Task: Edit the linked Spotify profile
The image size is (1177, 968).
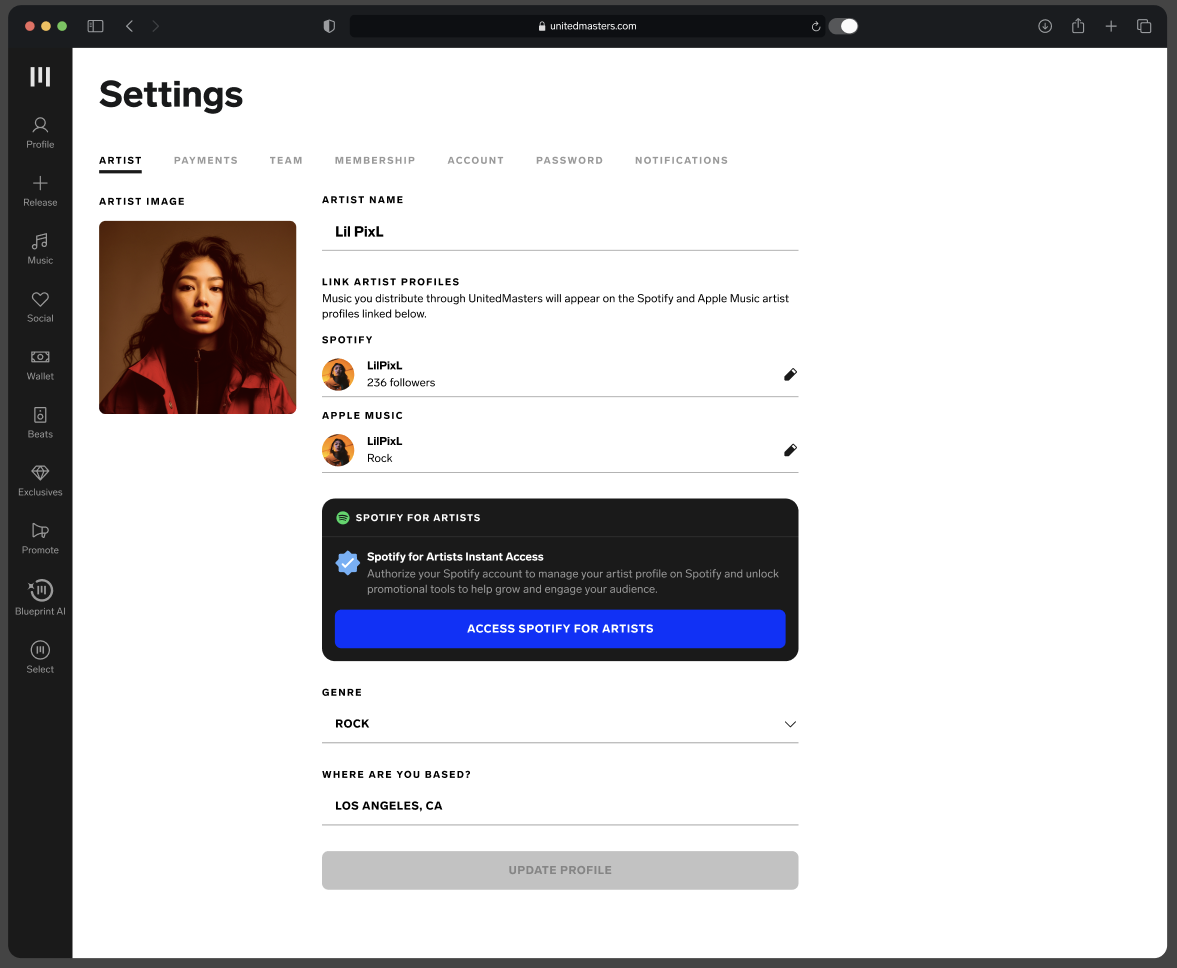Action: click(x=790, y=374)
